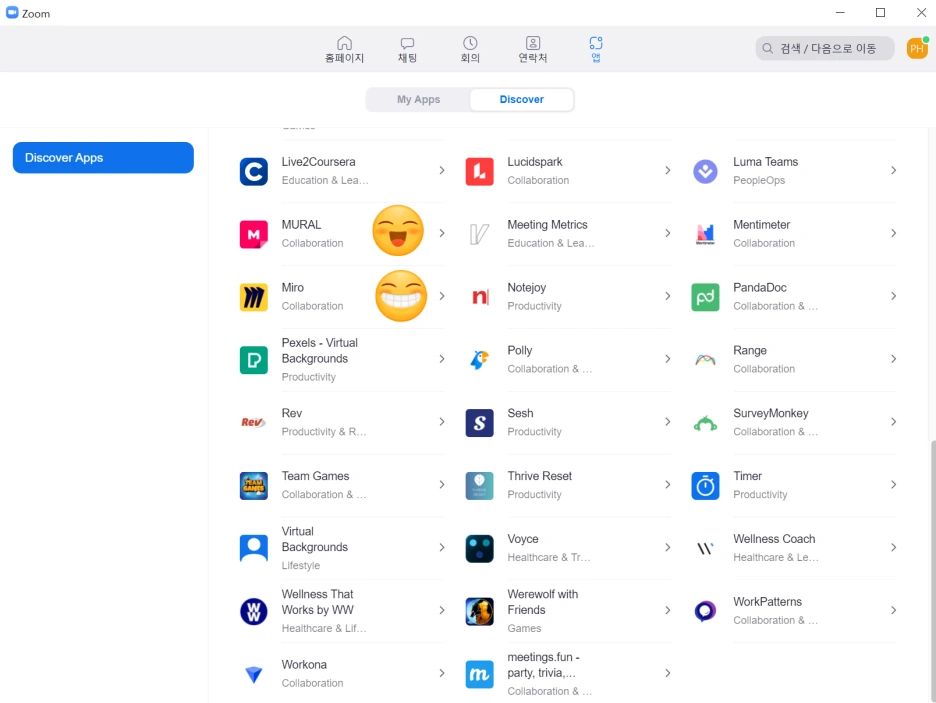Open the 연락처 contacts tab
The height and width of the screenshot is (703, 936).
click(532, 49)
